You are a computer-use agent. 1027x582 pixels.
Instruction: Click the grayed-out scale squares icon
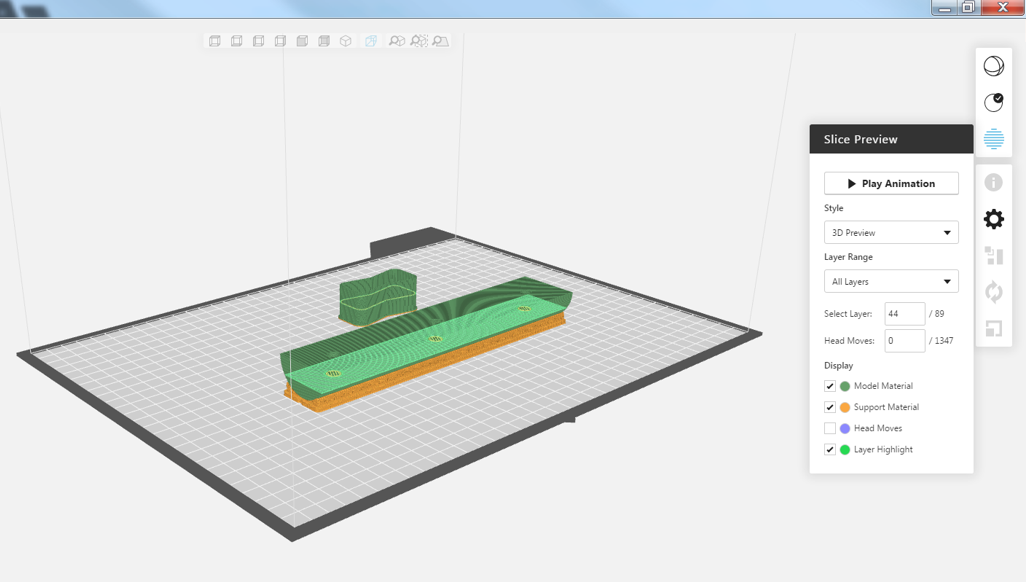pyautogui.click(x=994, y=329)
